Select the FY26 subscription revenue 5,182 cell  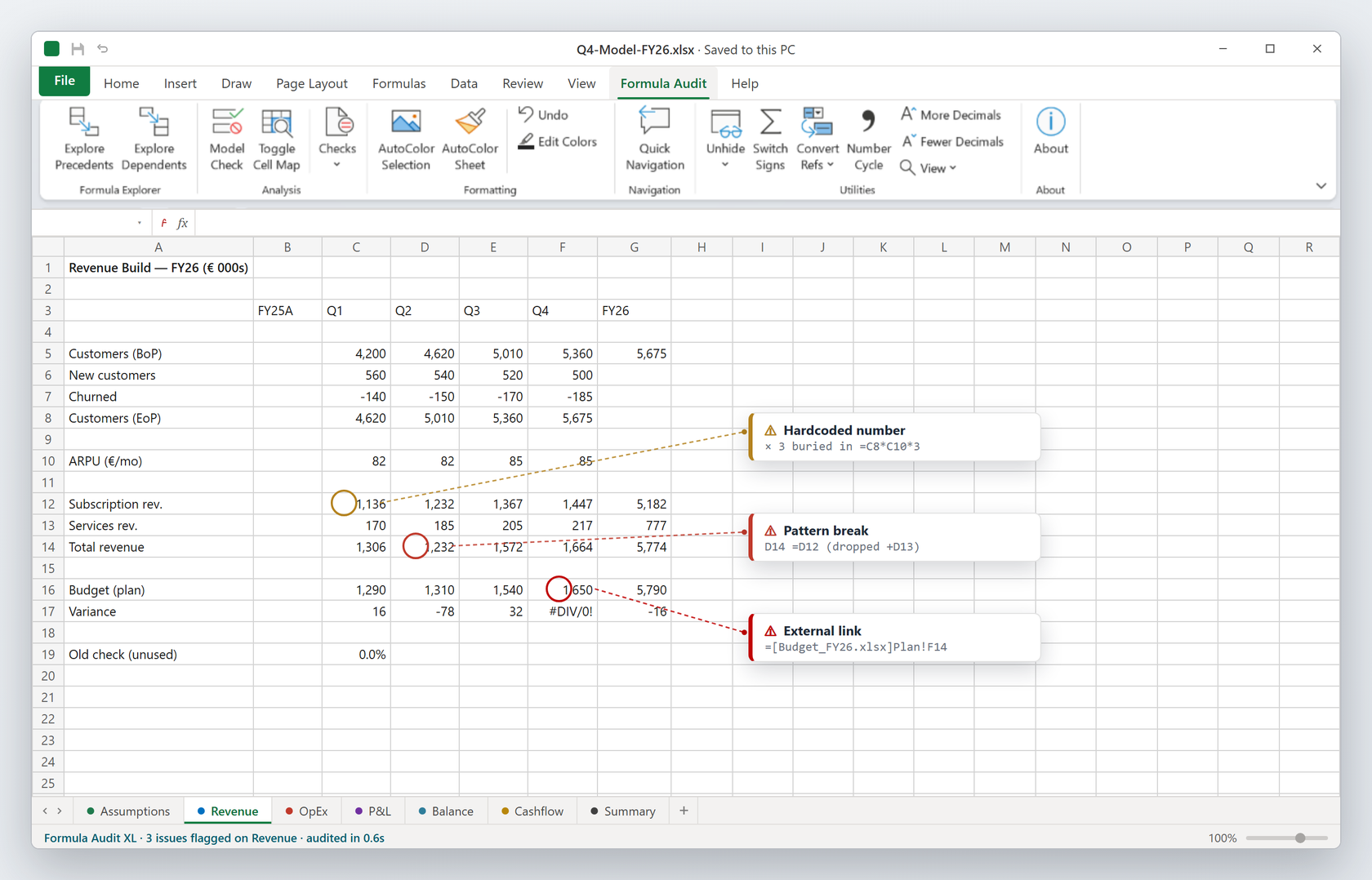(x=634, y=504)
